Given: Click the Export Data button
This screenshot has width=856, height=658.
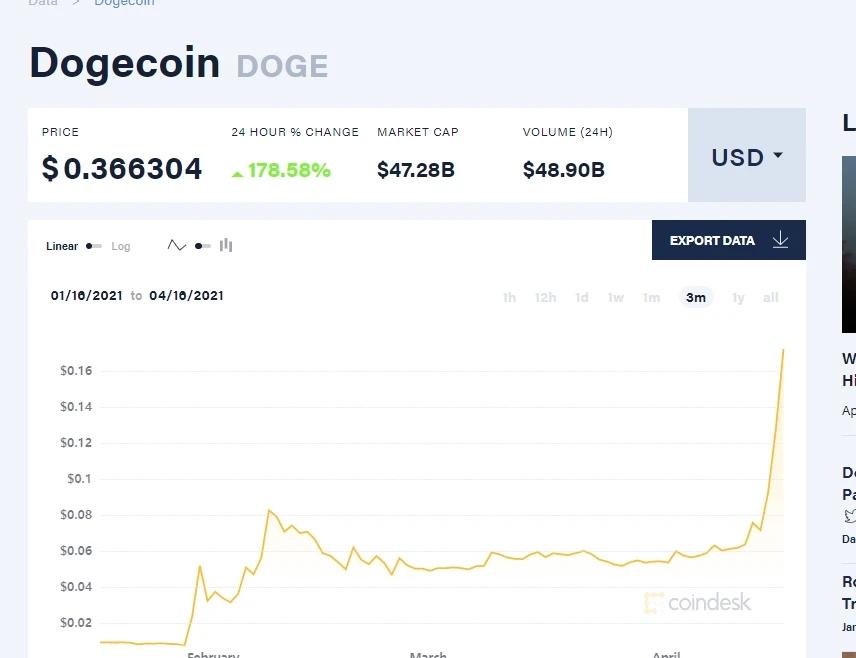Looking at the screenshot, I should coord(729,240).
